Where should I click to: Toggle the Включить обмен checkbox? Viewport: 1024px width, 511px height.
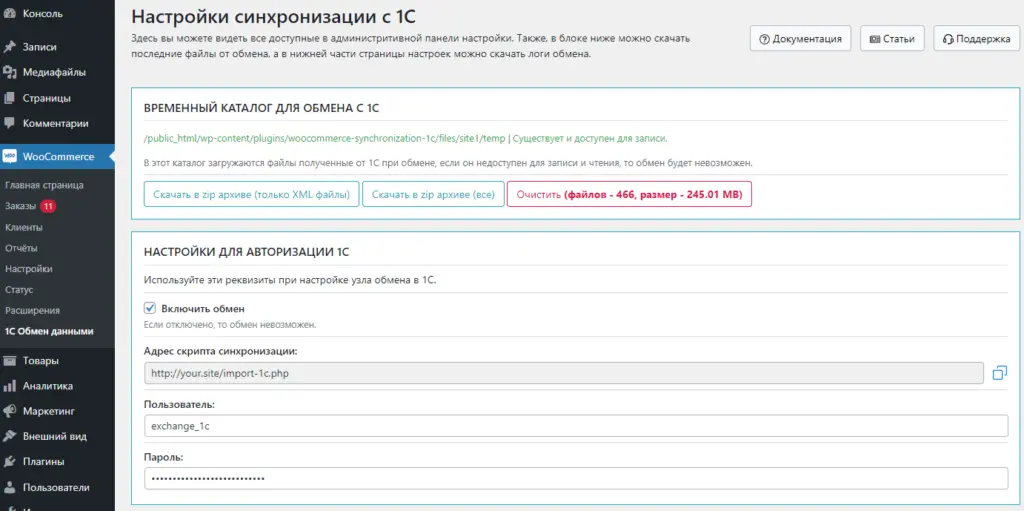click(x=150, y=308)
